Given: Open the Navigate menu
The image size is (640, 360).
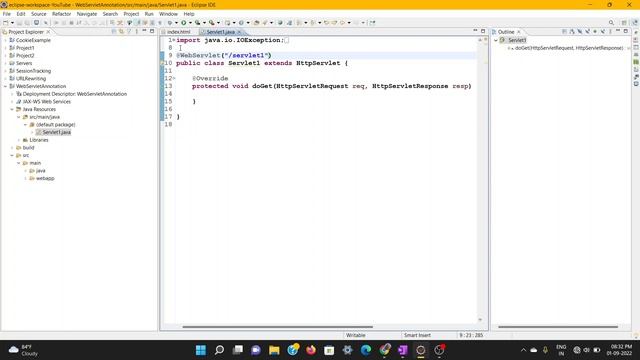Looking at the screenshot, I should [x=87, y=14].
